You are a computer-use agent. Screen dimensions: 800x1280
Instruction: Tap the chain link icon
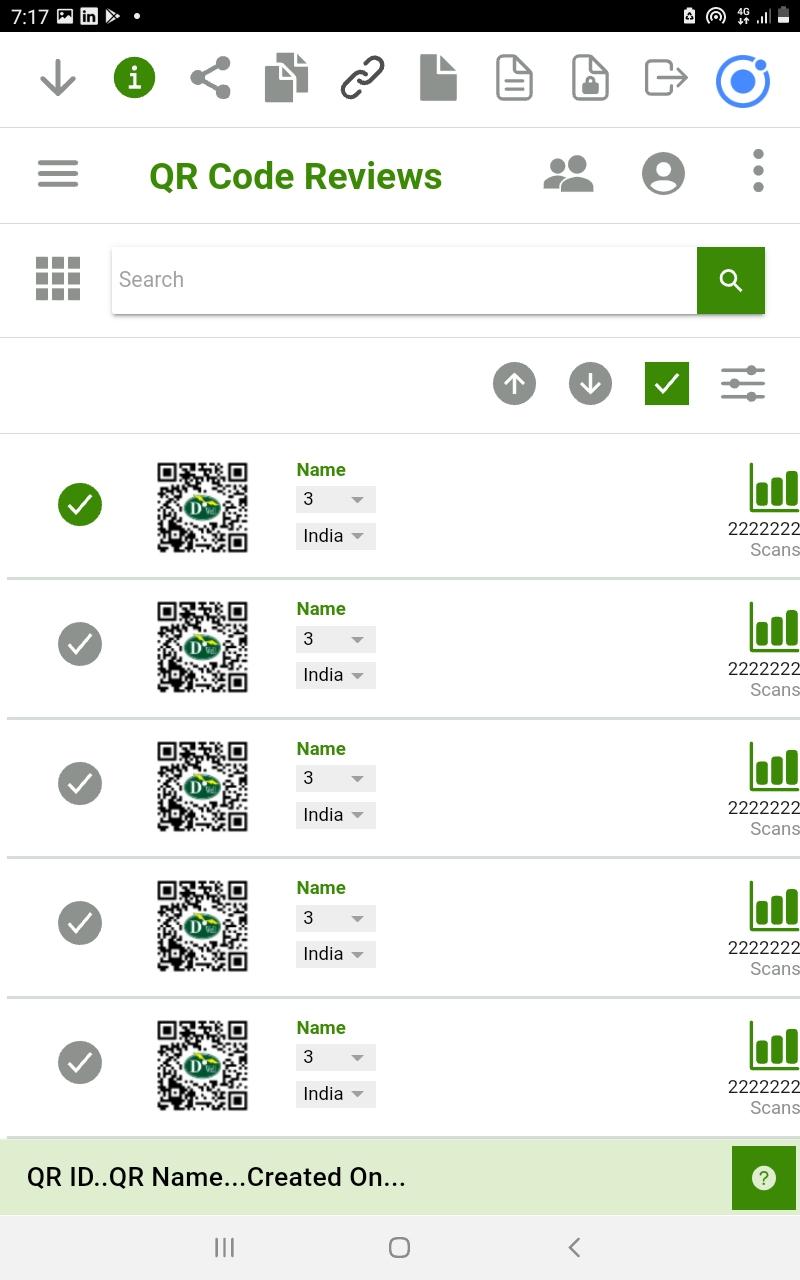(362, 78)
